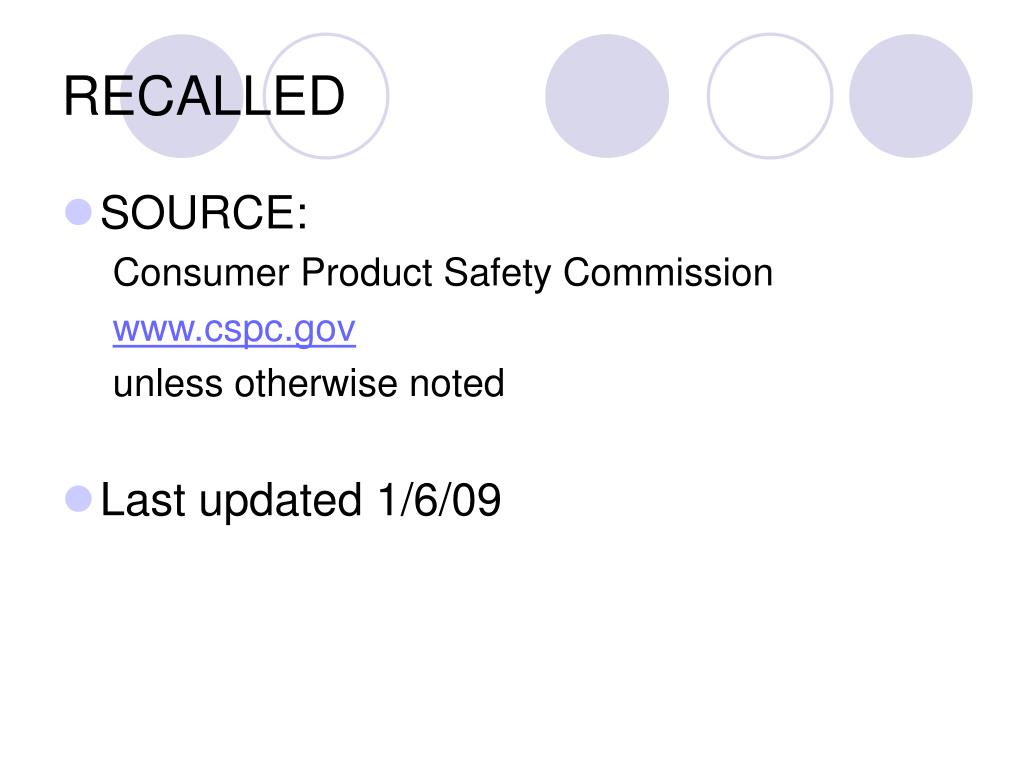Click the word Safety in source line
Viewport: 1024px width, 768px height.
tap(498, 273)
